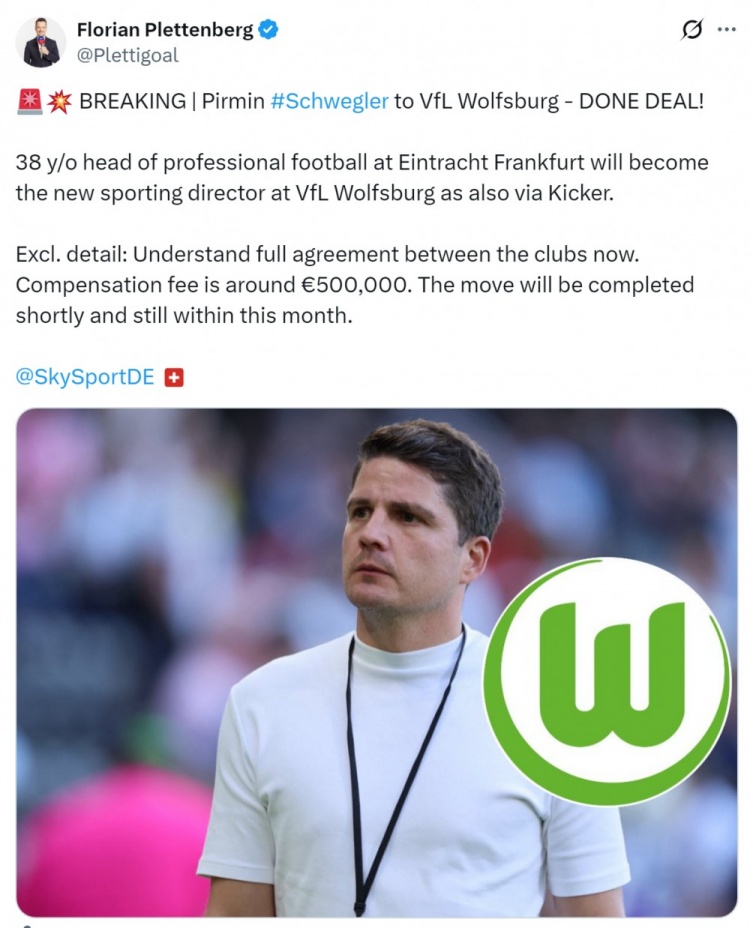Image resolution: width=750 pixels, height=928 pixels.
Task: Open the @SkySportDE mention link
Action: pyautogui.click(x=85, y=377)
